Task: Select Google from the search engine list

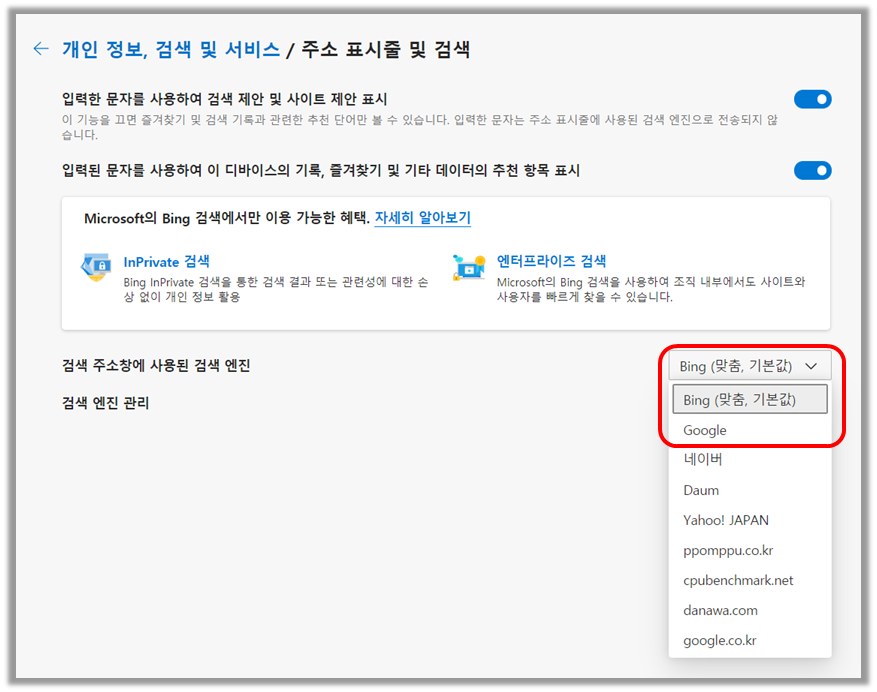Action: click(749, 430)
